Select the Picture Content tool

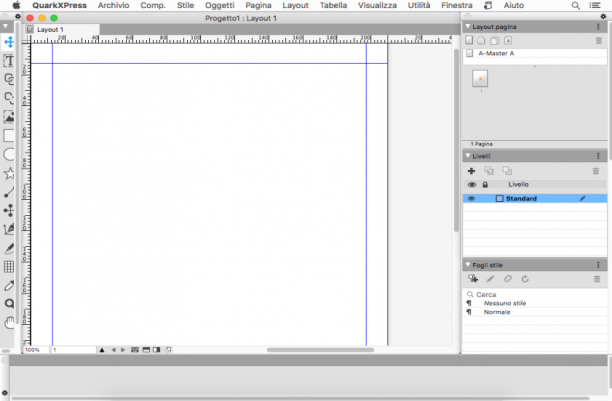point(9,117)
